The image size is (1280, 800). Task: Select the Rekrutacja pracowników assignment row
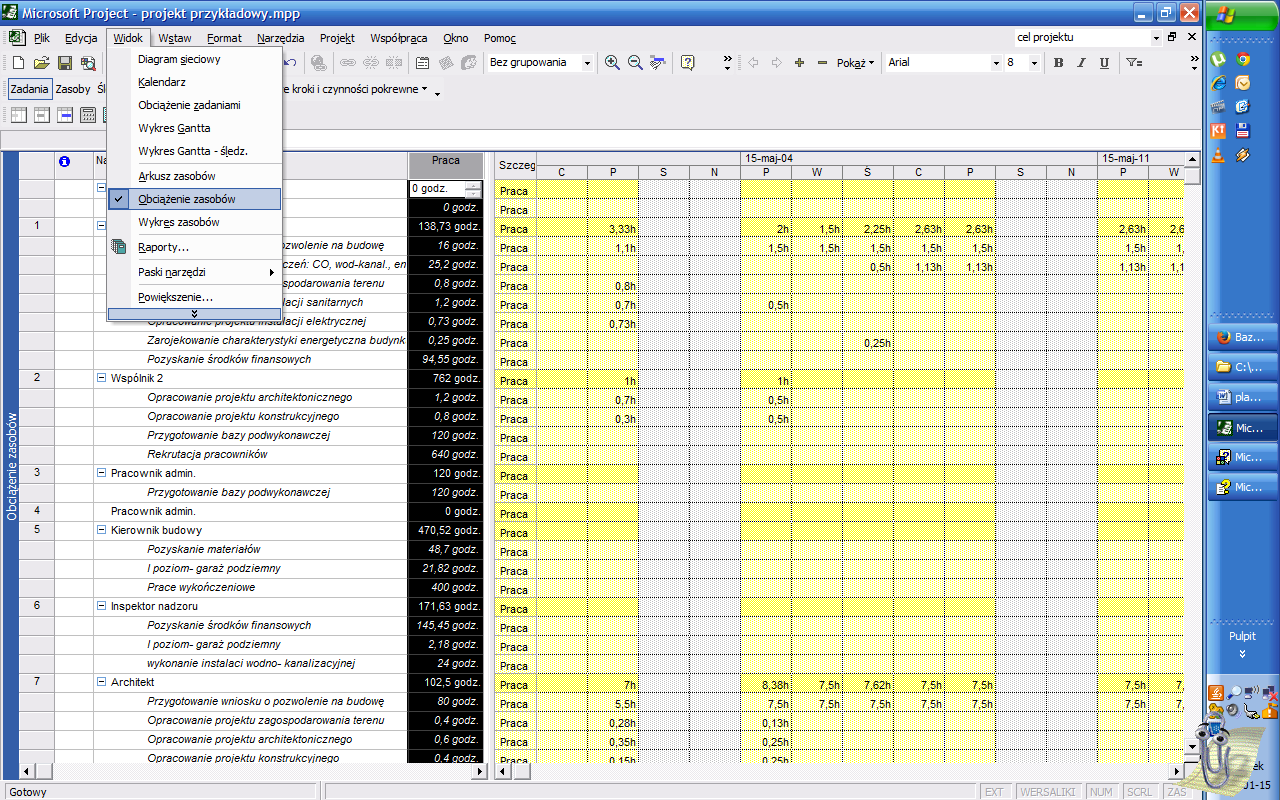[207, 454]
